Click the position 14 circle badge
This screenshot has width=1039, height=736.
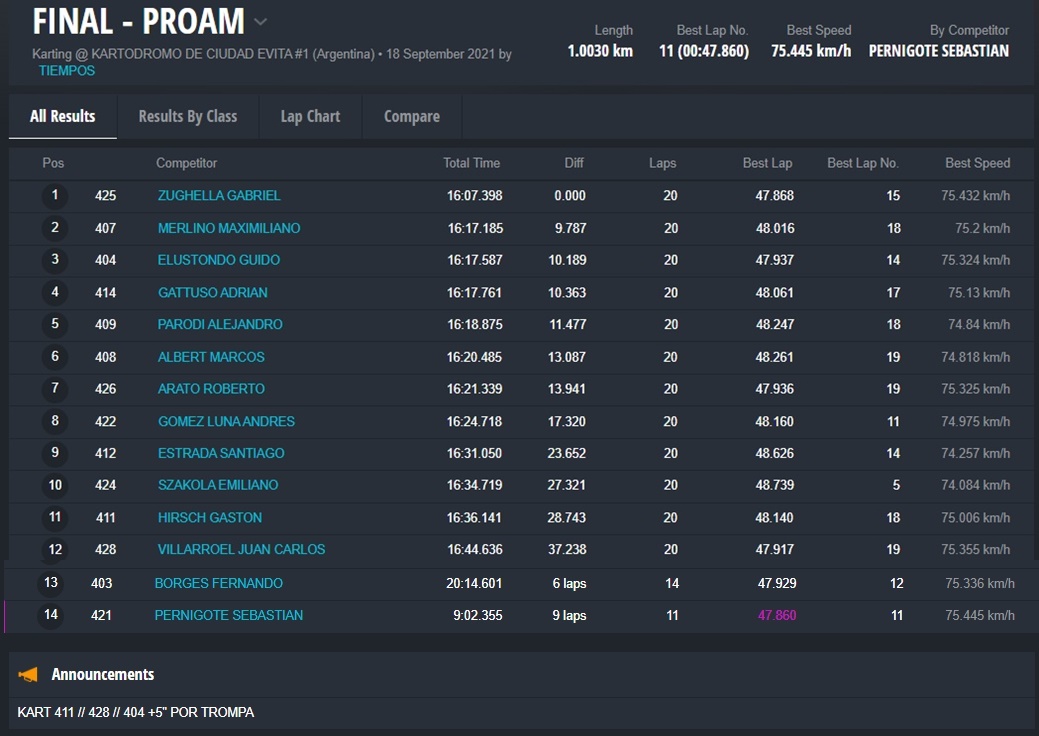[50, 616]
